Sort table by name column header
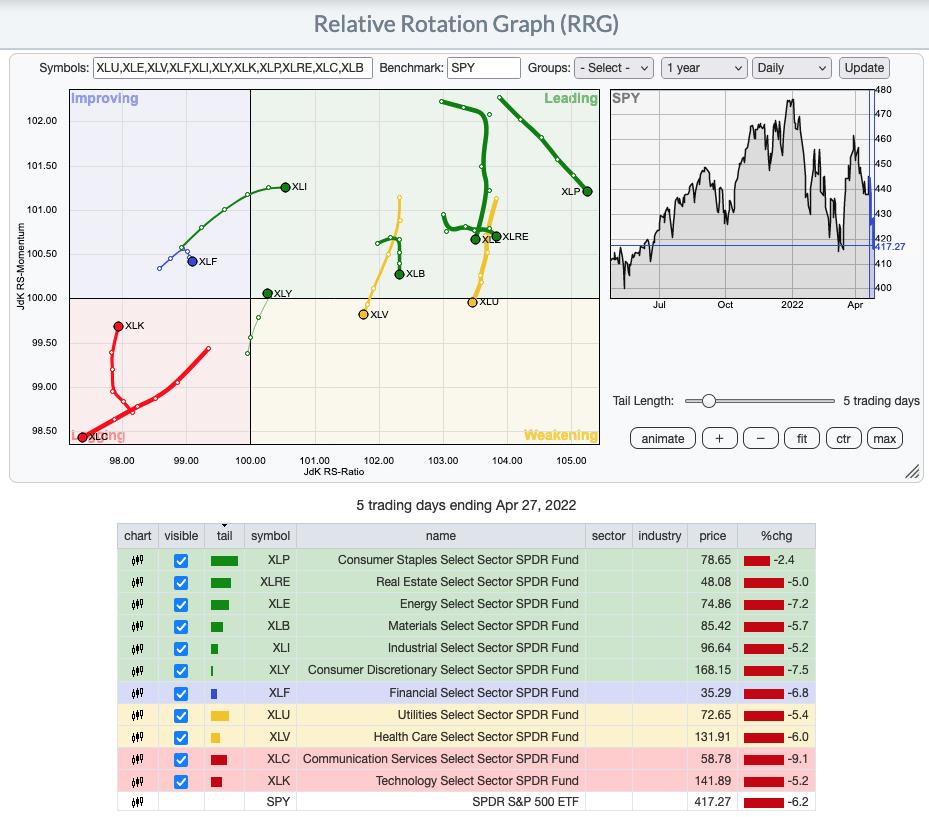The image size is (929, 817). coord(440,536)
